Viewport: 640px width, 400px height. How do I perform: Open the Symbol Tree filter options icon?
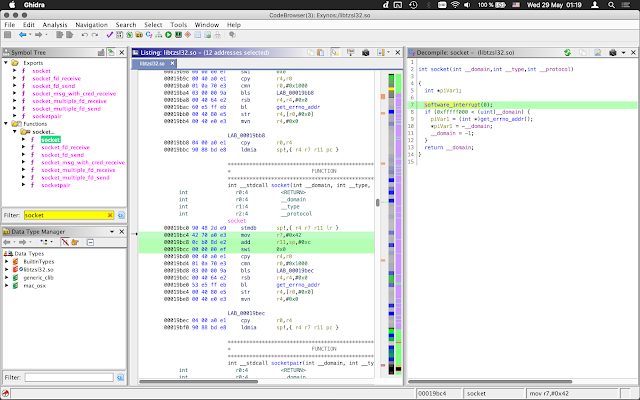[121, 215]
